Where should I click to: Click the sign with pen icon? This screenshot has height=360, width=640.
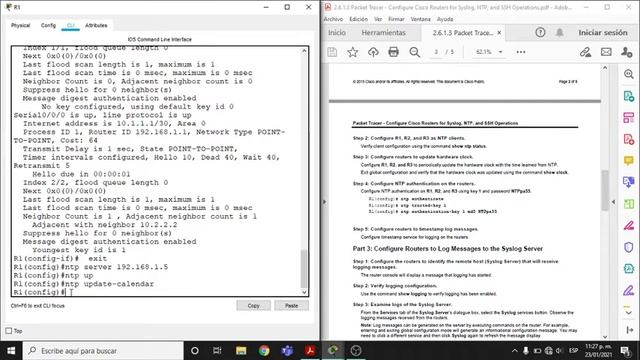[x=585, y=52]
